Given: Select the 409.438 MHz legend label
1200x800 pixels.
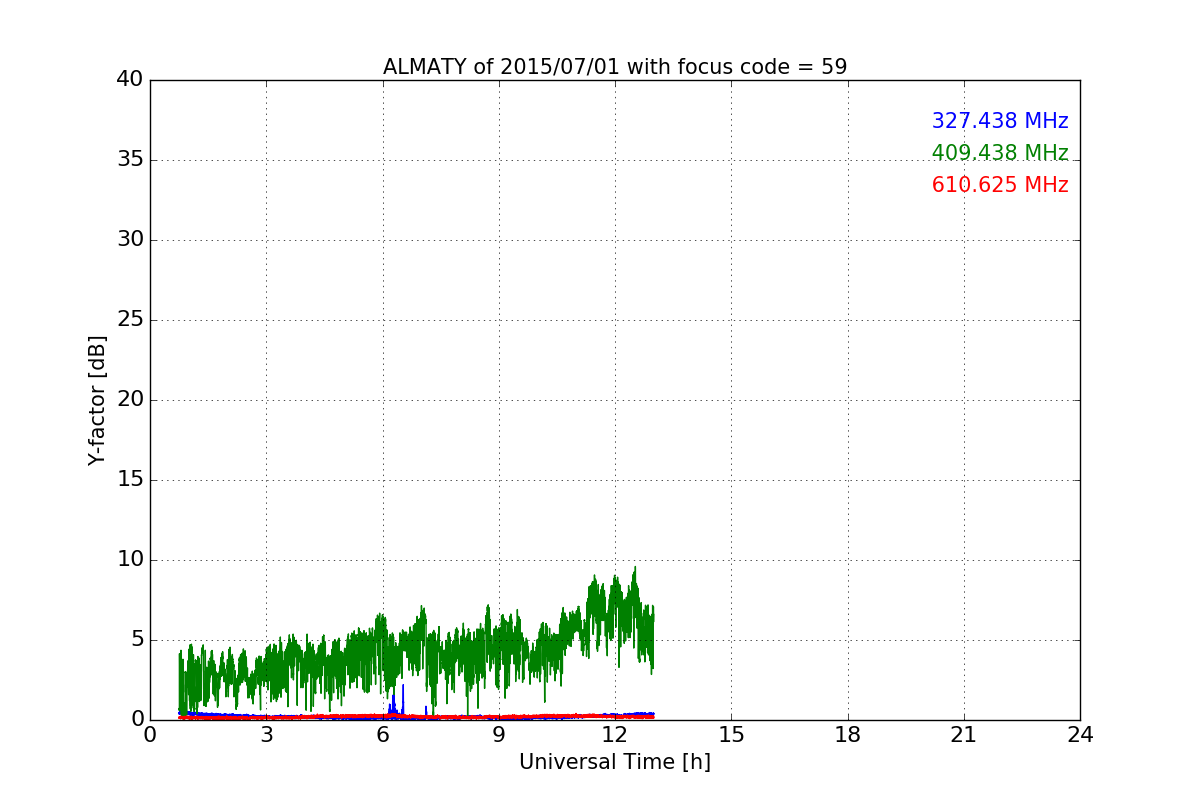Looking at the screenshot, I should pos(1000,153).
